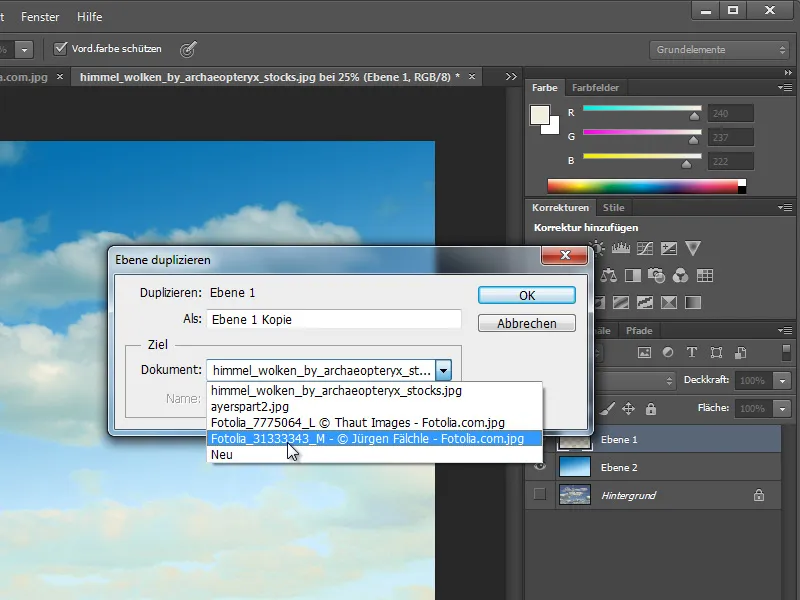
Task: Choose Fotolia_7775064_L Thaut Images document
Action: pos(374,422)
